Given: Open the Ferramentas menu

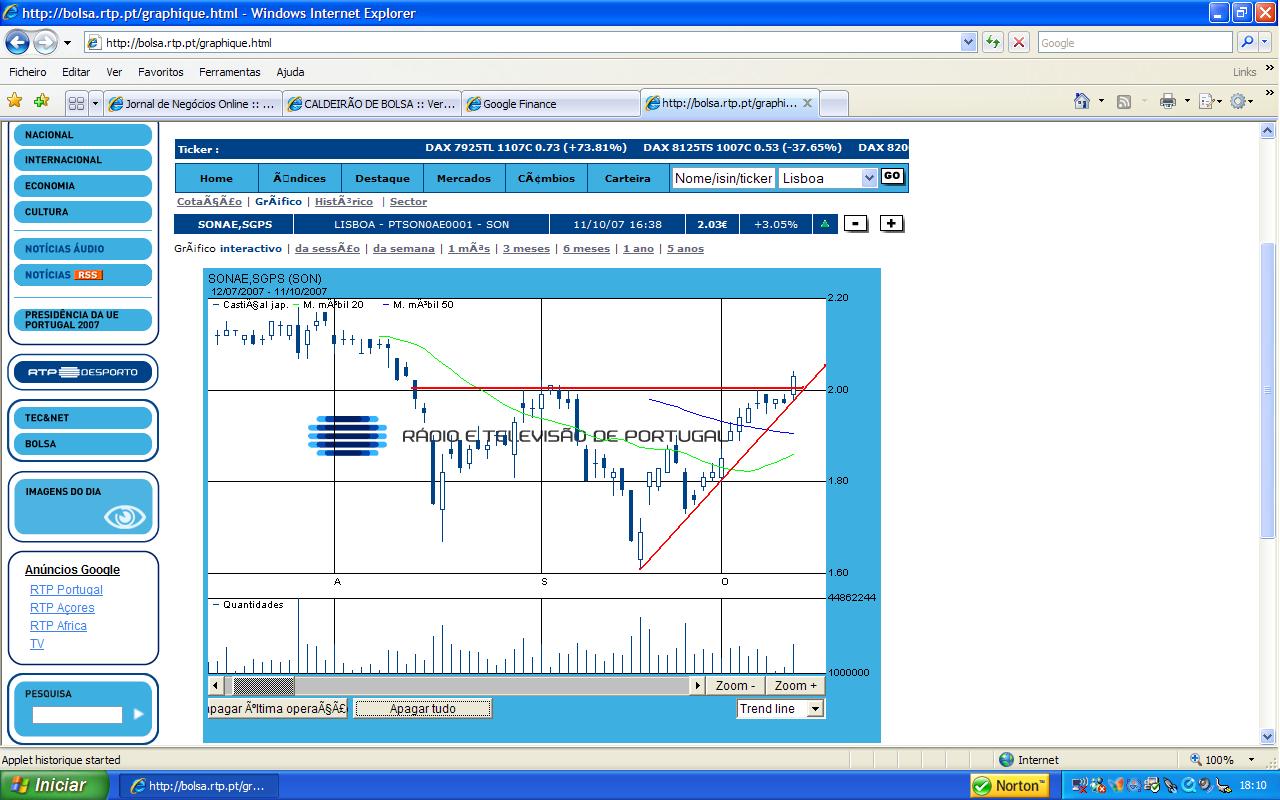Looking at the screenshot, I should (230, 72).
